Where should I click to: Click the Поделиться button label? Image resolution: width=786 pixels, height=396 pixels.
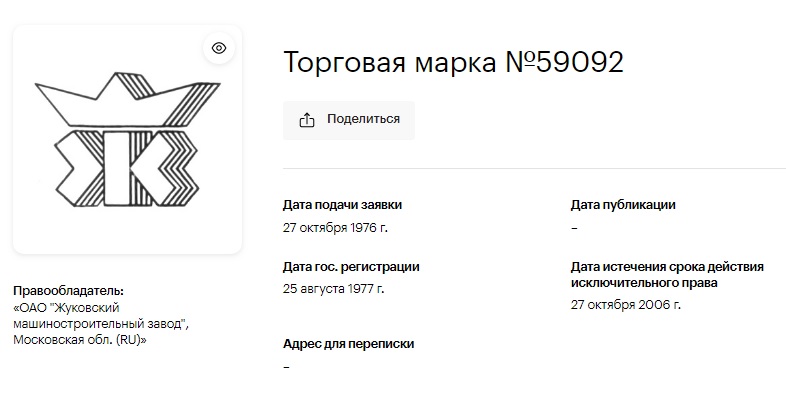click(363, 119)
